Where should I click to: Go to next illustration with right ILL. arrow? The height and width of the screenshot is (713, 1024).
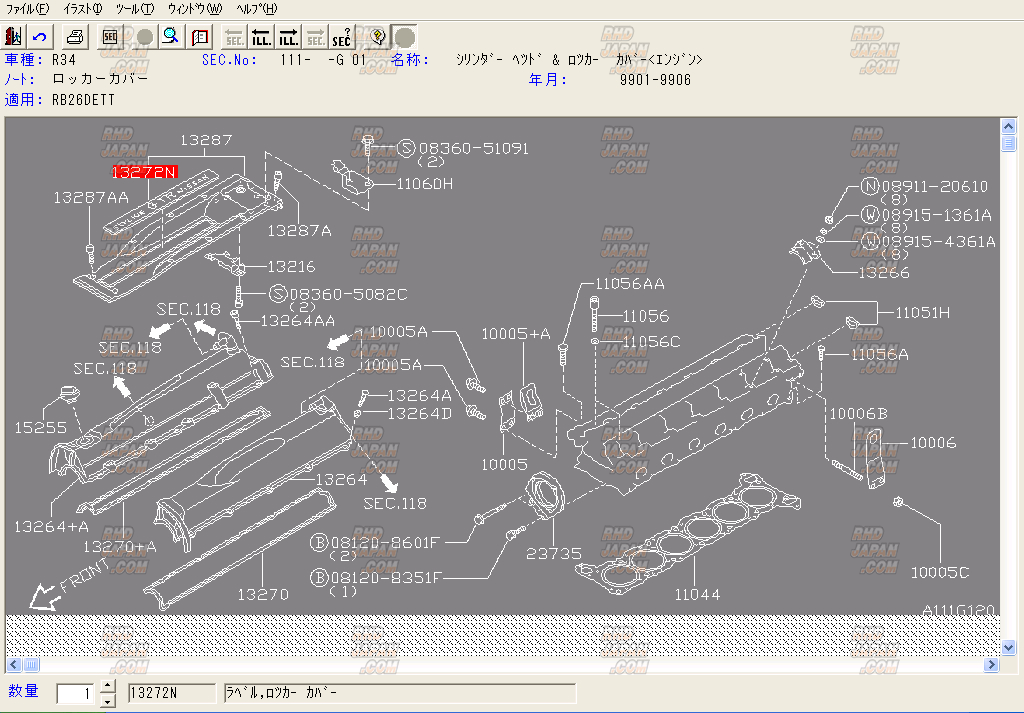tap(288, 37)
